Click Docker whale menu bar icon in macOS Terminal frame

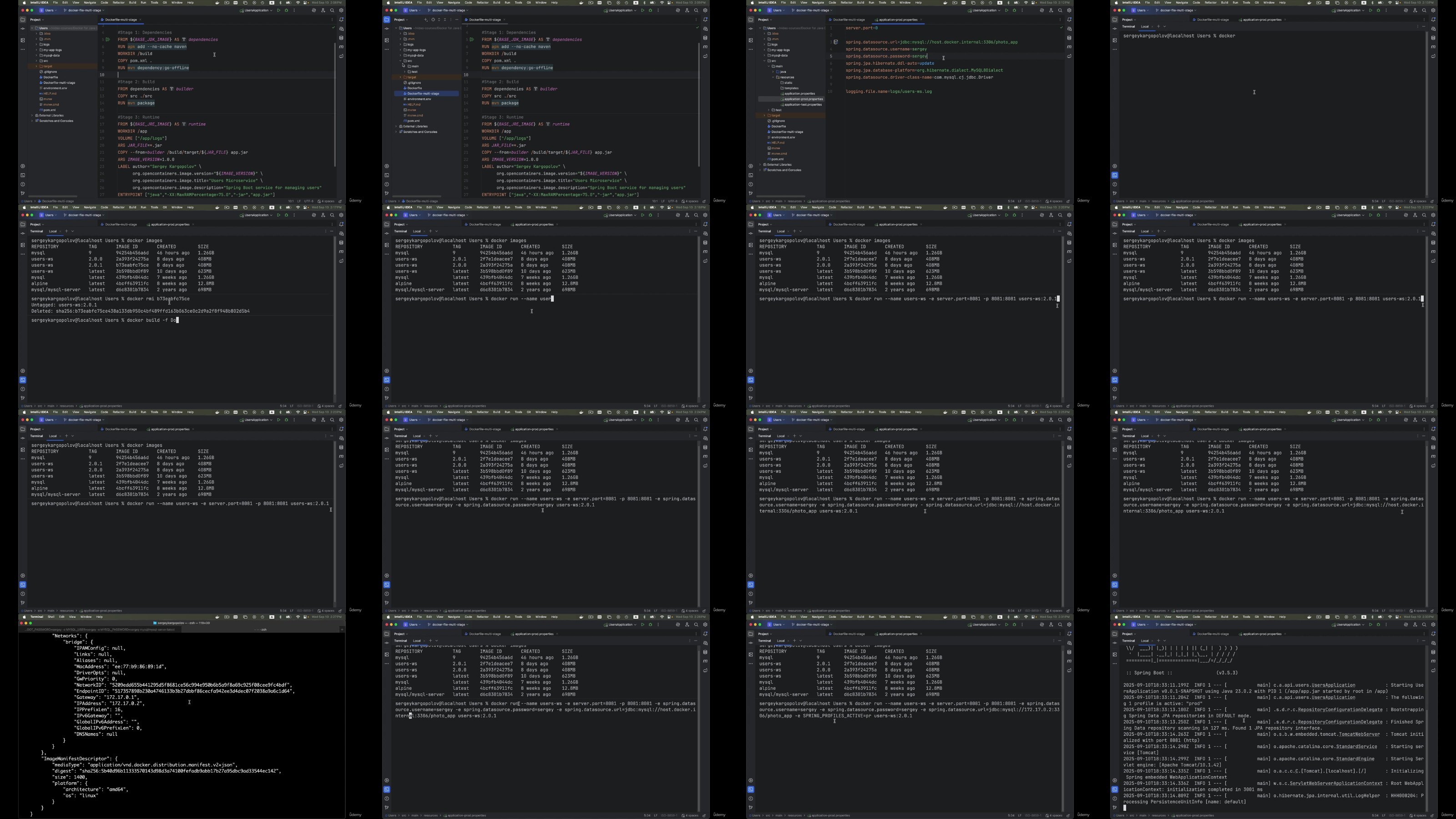pyautogui.click(x=217, y=617)
